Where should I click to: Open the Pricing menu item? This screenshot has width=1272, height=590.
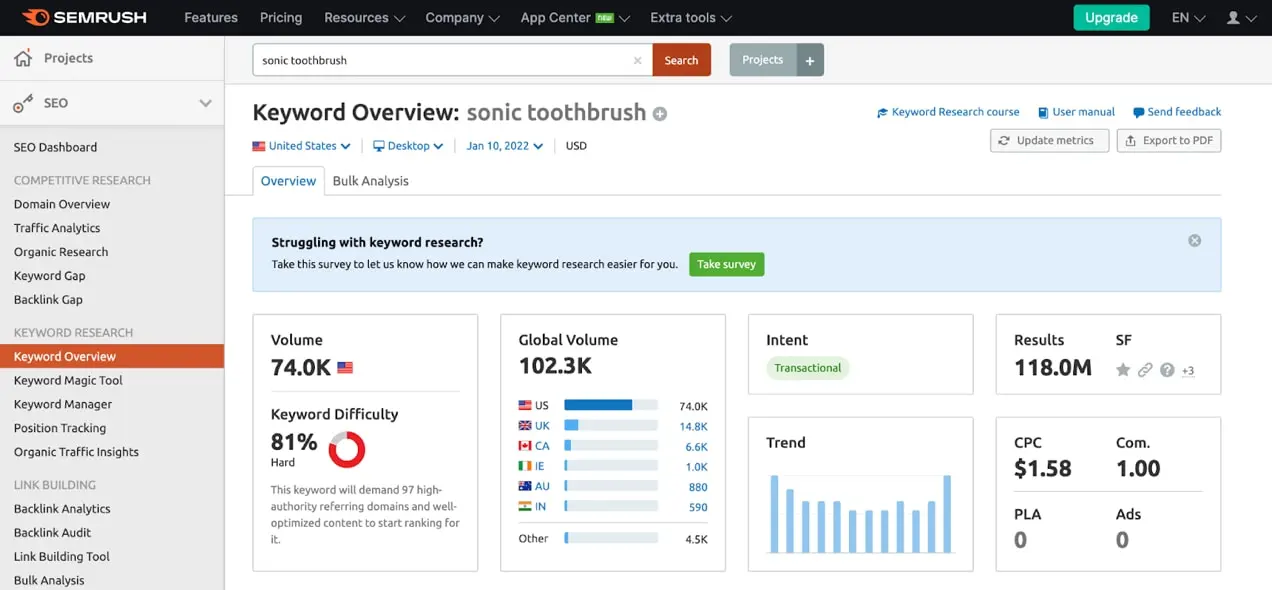point(281,18)
